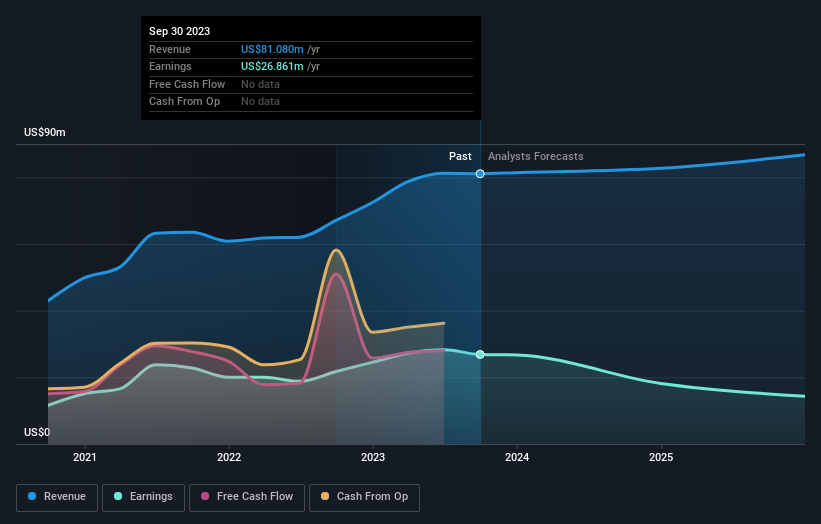Click the earnings value US$26.861m

tap(272, 66)
